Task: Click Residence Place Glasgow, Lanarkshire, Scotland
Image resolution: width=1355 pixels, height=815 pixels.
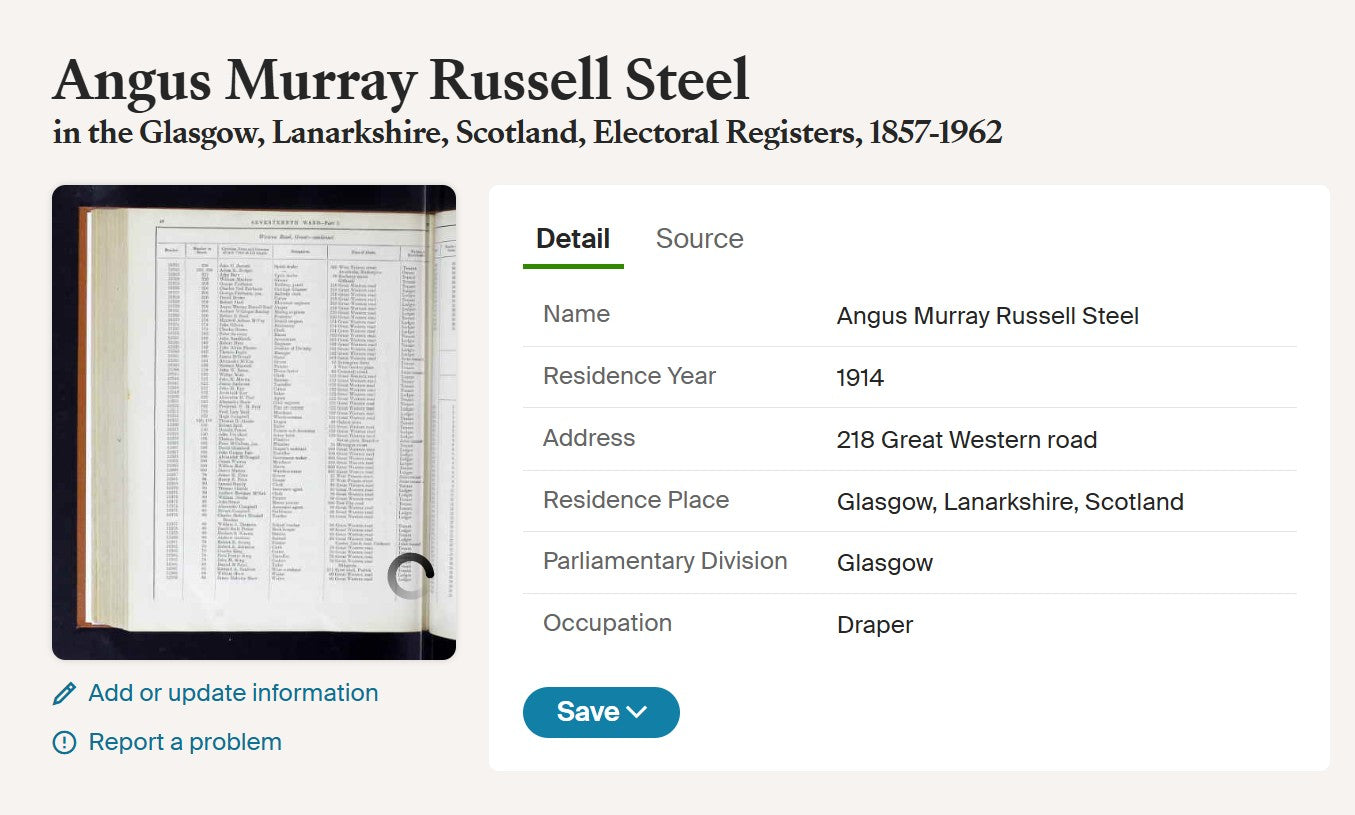Action: coord(1010,502)
